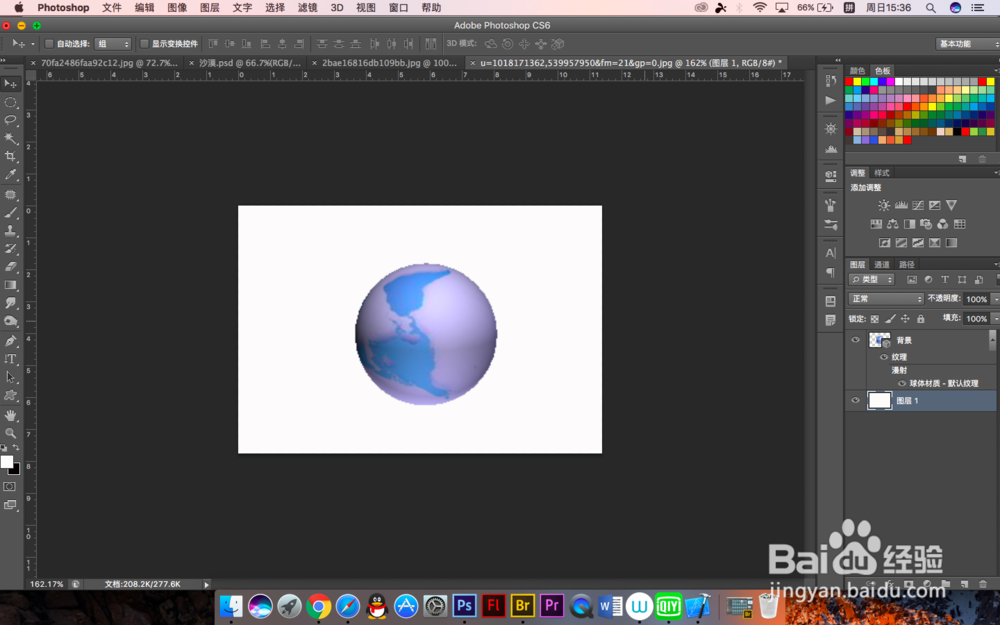Add a Levels adjustment
Viewport: 1000px width, 625px height.
[x=901, y=205]
